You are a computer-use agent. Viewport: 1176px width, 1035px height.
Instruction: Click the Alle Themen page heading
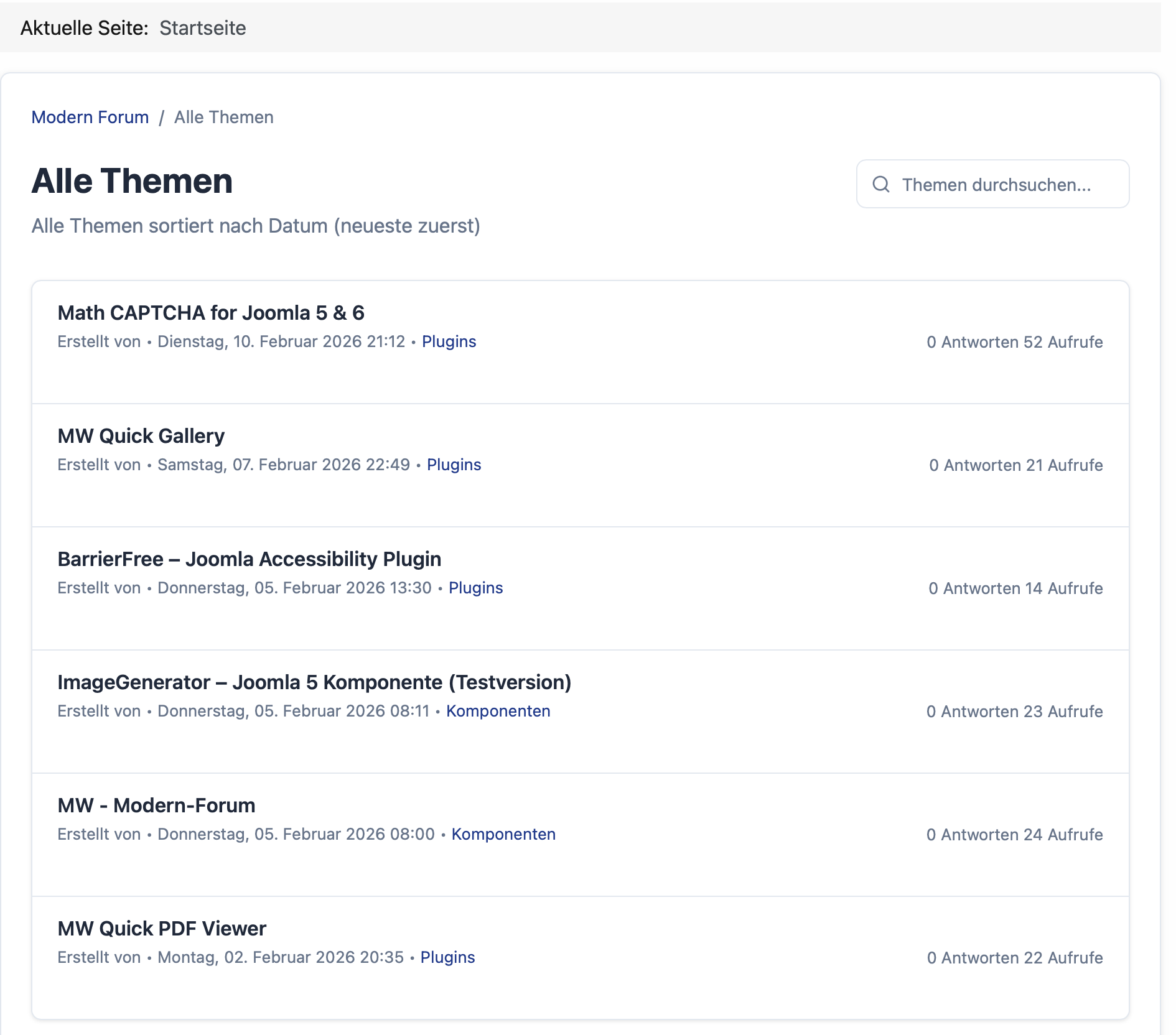click(132, 181)
